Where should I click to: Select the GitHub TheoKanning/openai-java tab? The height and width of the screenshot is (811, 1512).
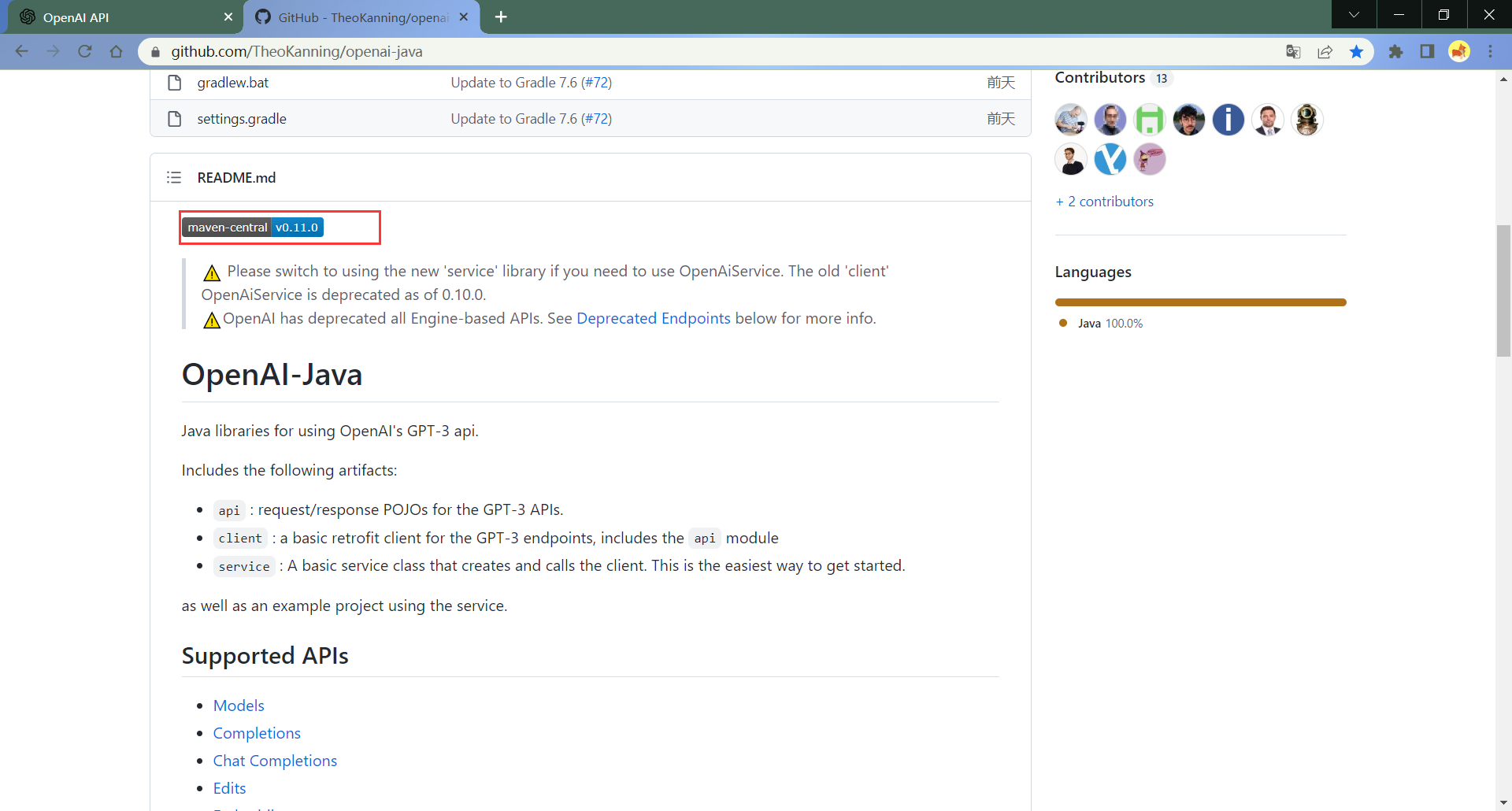[x=362, y=17]
